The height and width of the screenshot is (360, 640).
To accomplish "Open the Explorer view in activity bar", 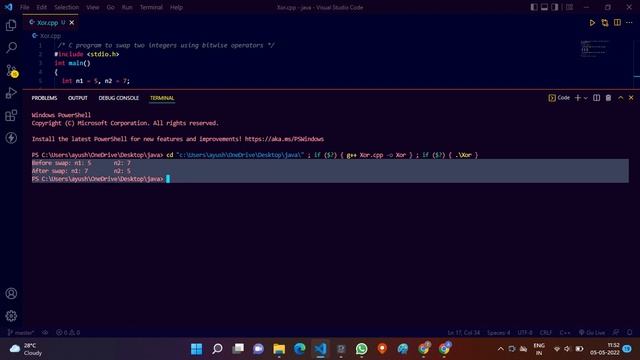I will click(x=11, y=25).
